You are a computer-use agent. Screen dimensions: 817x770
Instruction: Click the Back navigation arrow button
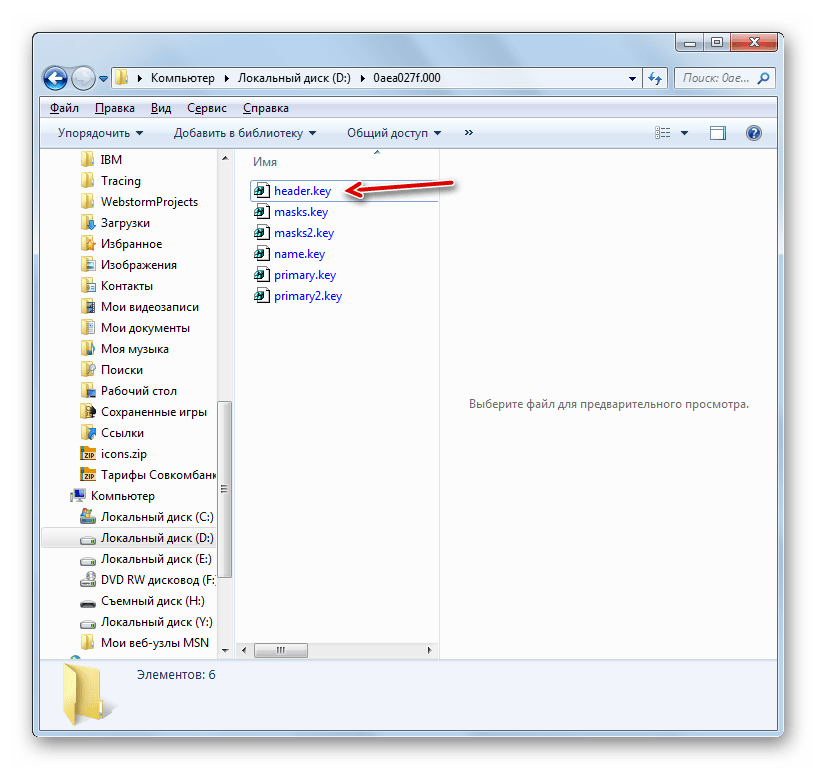(56, 78)
